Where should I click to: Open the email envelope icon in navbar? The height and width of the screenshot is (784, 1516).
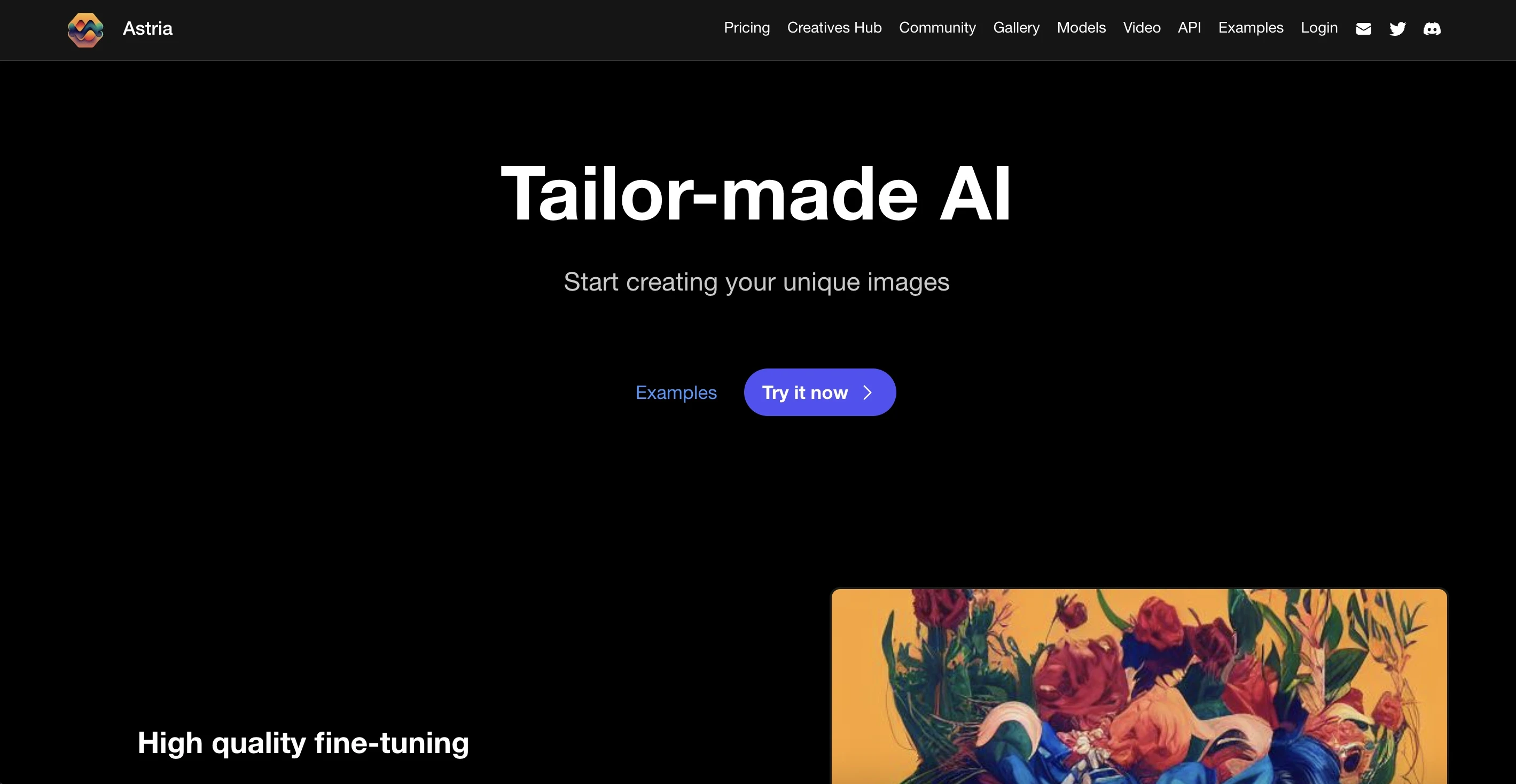1364,29
